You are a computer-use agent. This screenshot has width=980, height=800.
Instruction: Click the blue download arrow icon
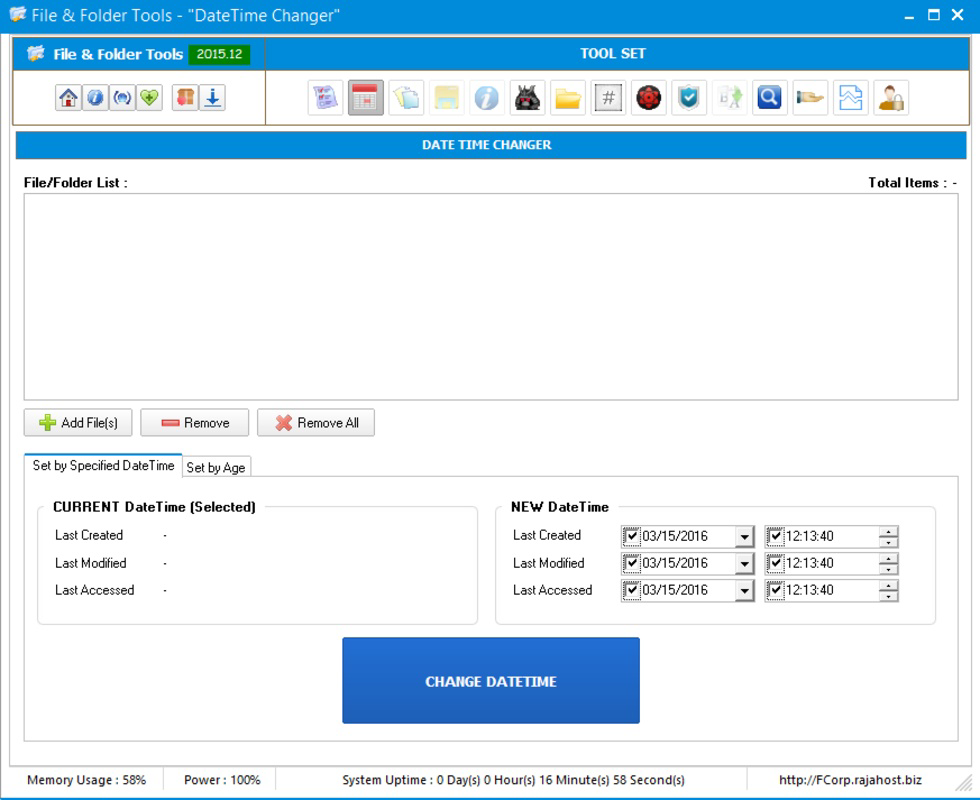(x=212, y=98)
